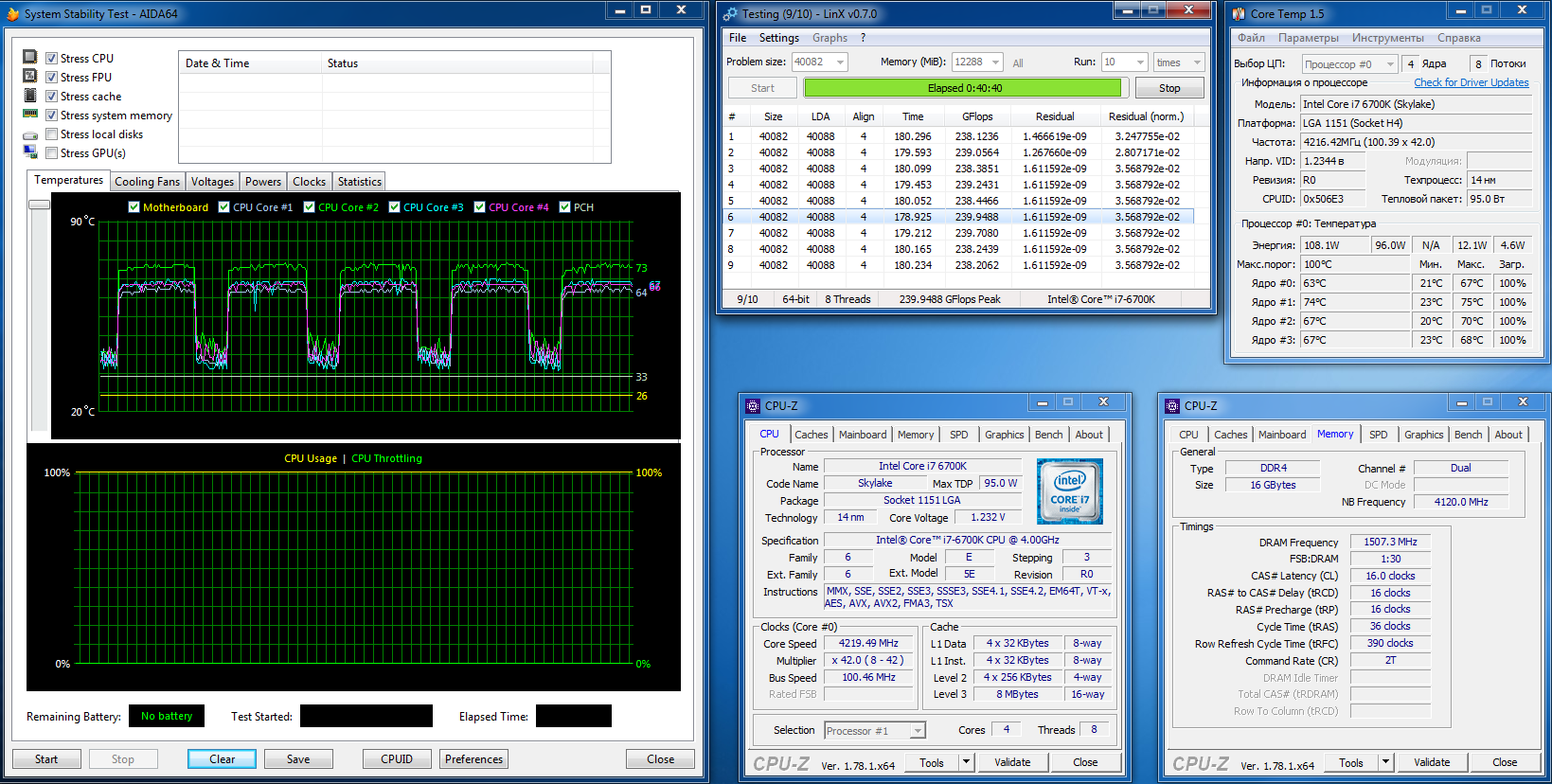Enable the Stress GPU(s) checkbox
Image resolution: width=1552 pixels, height=784 pixels.
52,153
